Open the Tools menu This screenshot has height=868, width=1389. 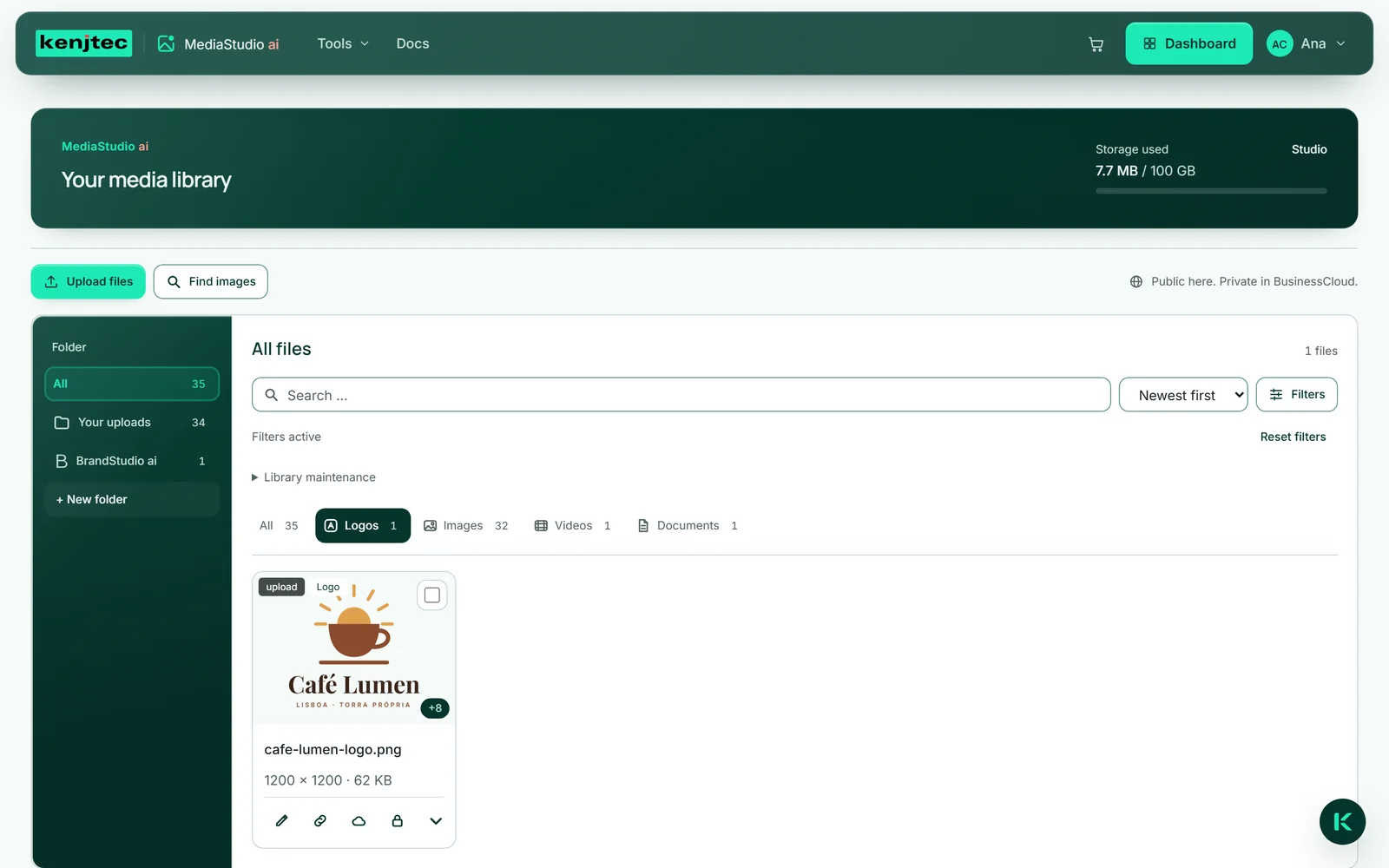coord(343,43)
